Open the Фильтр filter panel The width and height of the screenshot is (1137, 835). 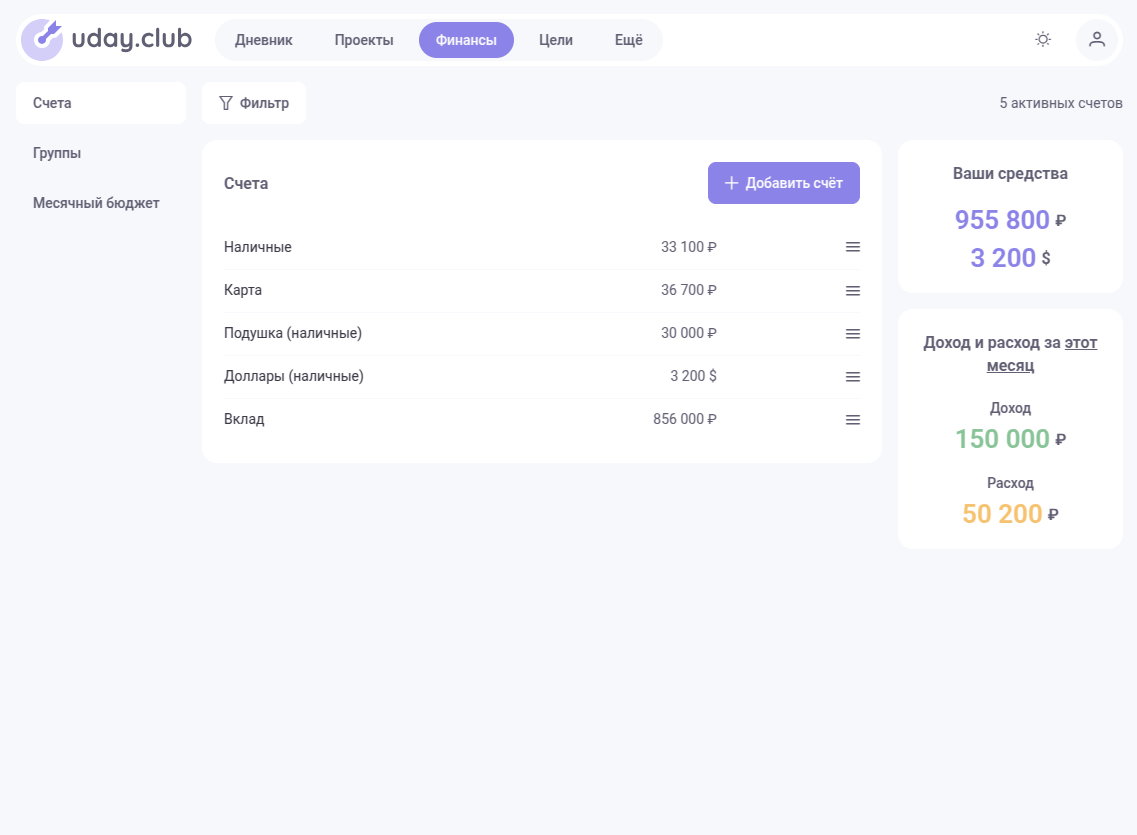(254, 103)
